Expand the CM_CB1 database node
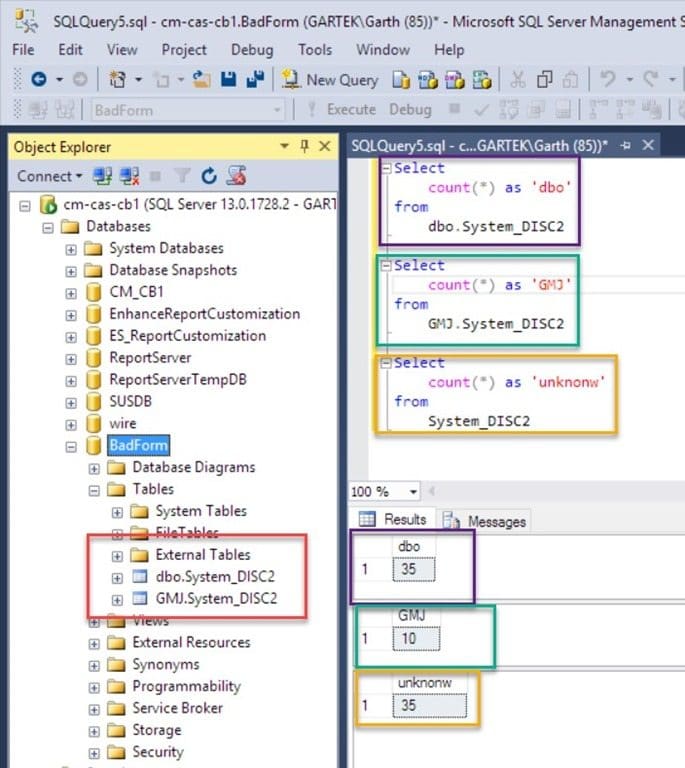685x768 pixels. pyautogui.click(x=71, y=293)
